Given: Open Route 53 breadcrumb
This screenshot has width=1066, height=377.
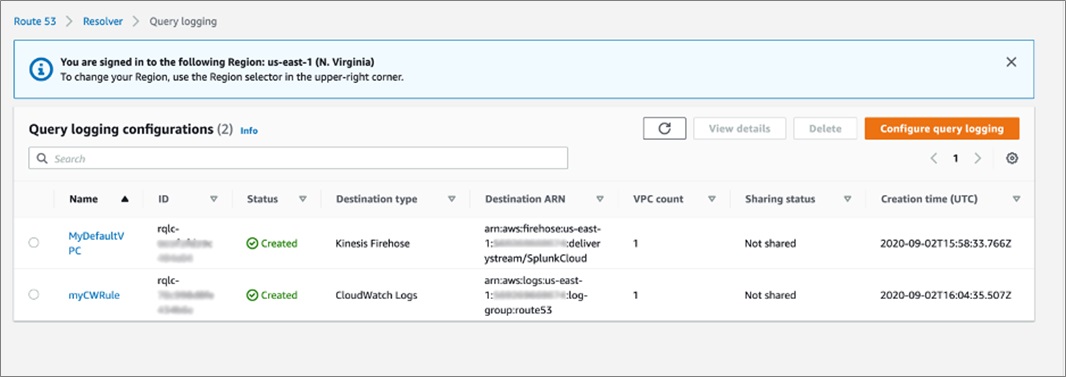Looking at the screenshot, I should (x=35, y=21).
